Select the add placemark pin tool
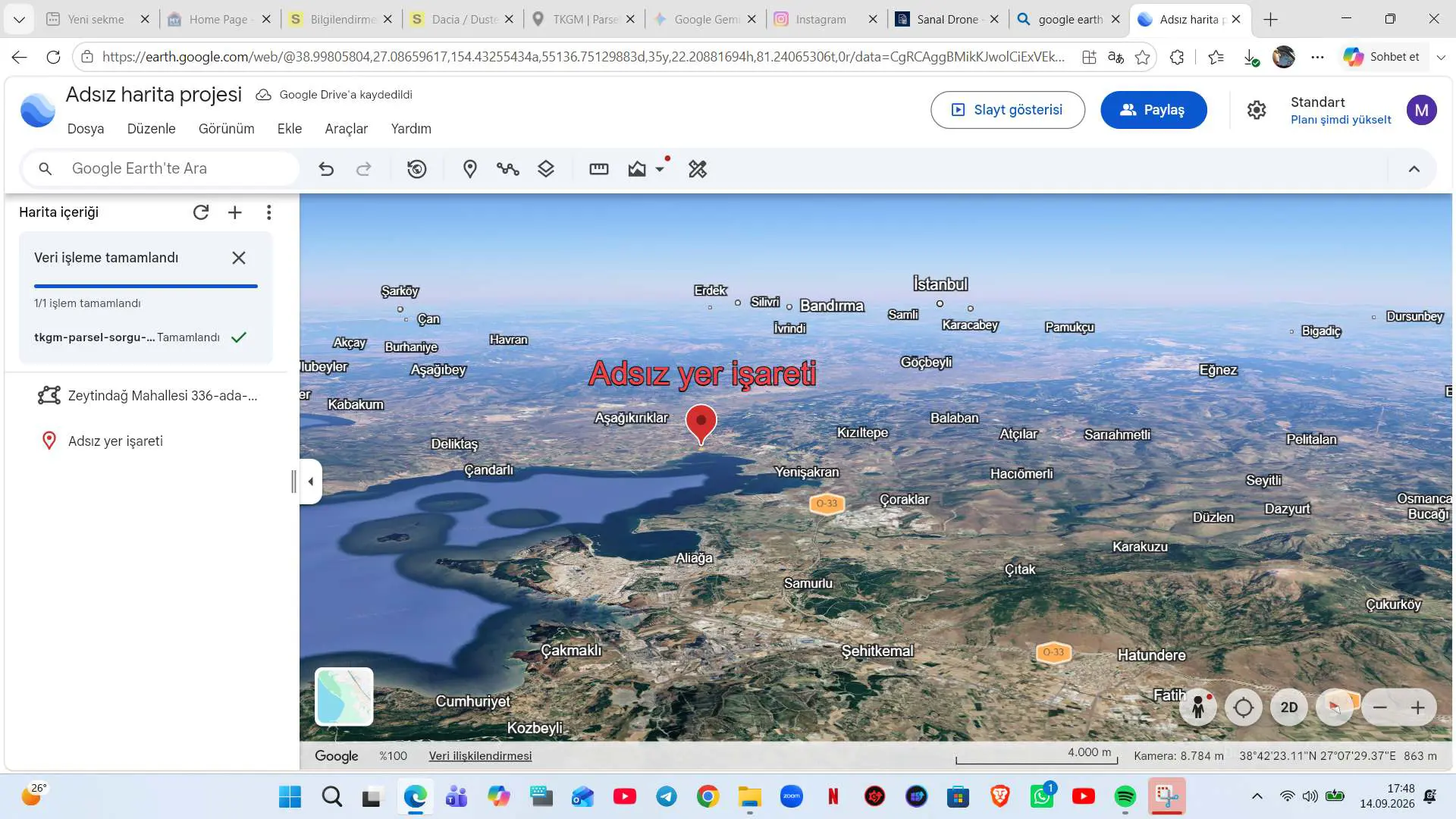This screenshot has height=819, width=1456. pos(470,169)
